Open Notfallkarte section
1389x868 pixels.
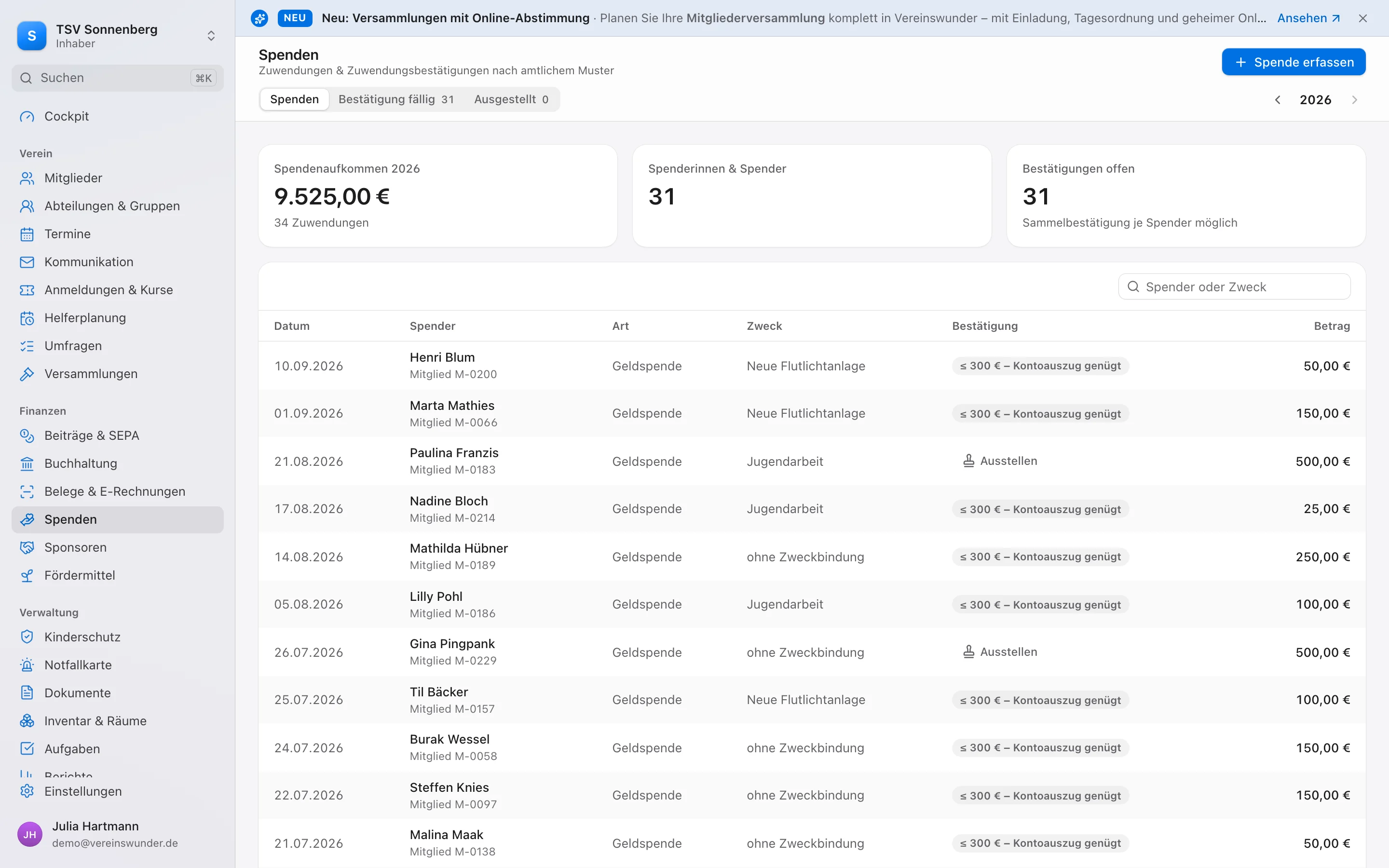pyautogui.click(x=117, y=665)
